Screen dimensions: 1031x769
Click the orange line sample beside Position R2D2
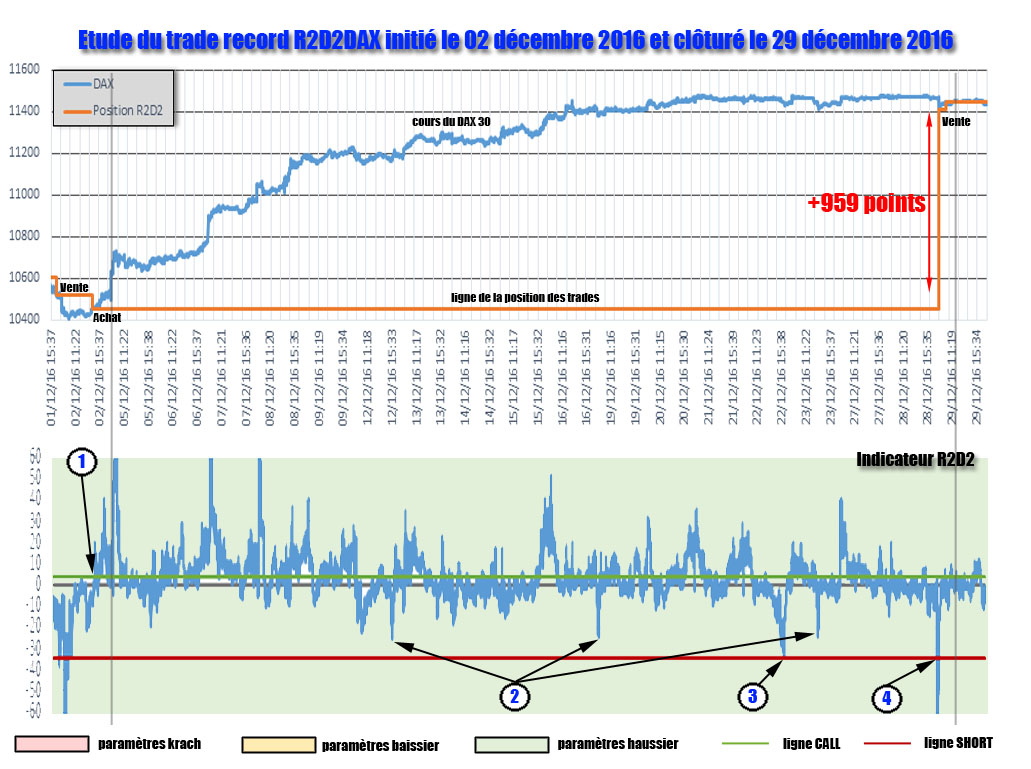pos(76,111)
